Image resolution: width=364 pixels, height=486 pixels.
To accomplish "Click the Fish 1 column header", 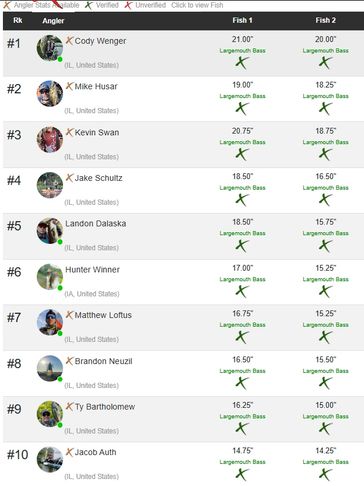I will coord(242,20).
